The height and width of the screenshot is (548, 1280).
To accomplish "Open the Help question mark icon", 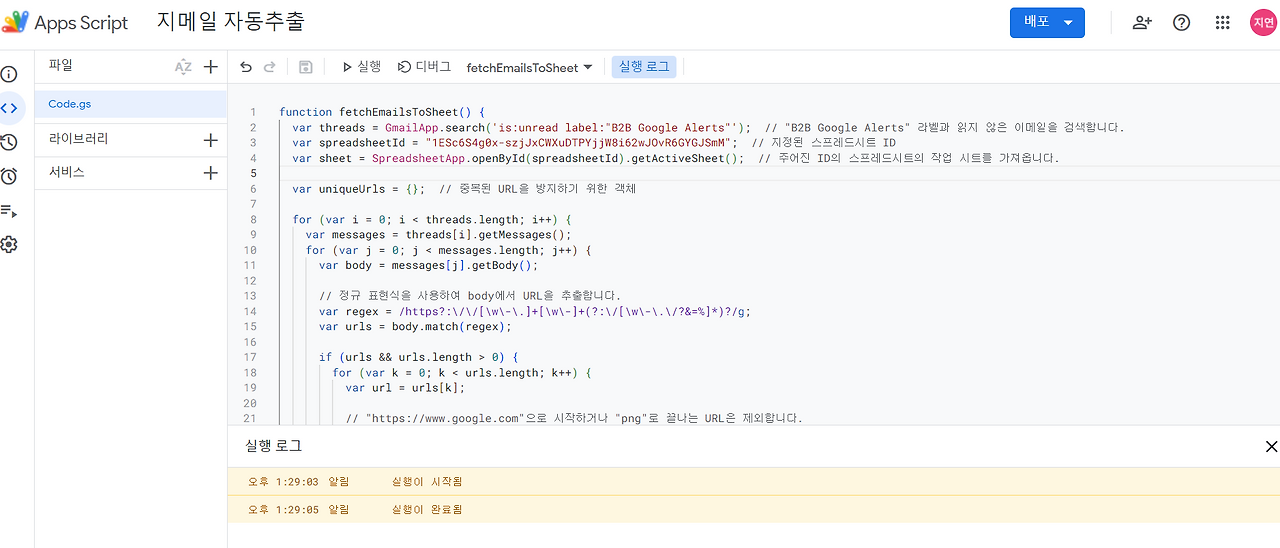I will click(1182, 22).
